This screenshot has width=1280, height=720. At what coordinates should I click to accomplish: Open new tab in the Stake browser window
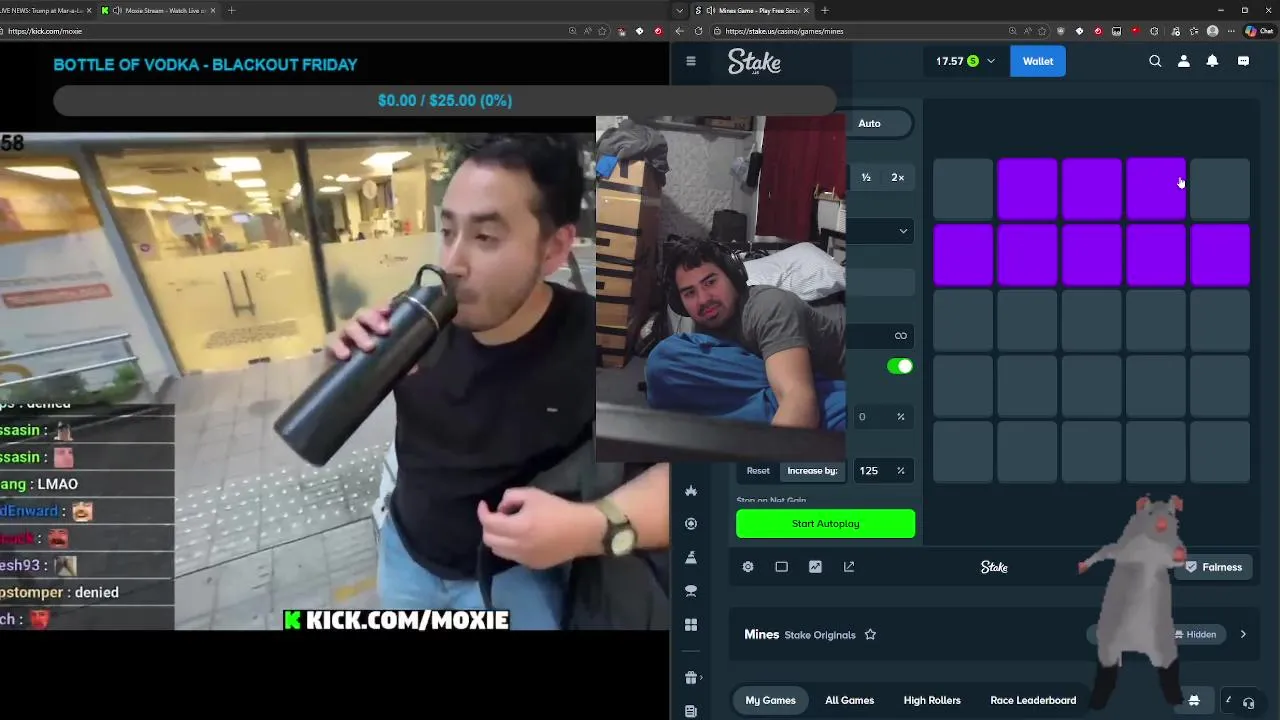[x=824, y=10]
